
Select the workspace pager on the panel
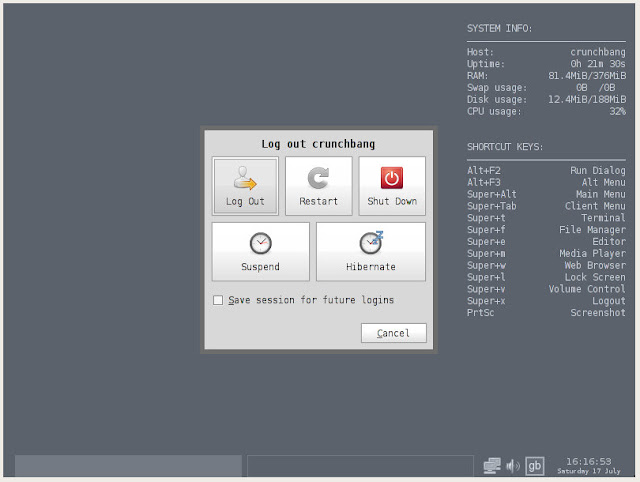(128, 466)
